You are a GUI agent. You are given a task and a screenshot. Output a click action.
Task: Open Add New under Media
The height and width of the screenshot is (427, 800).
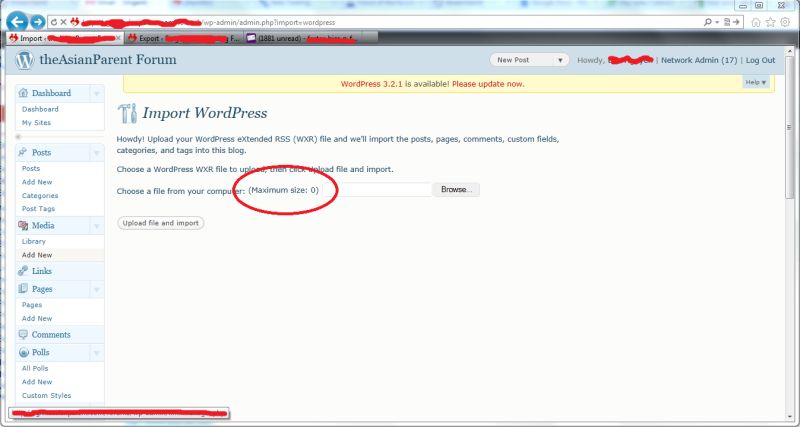click(37, 255)
